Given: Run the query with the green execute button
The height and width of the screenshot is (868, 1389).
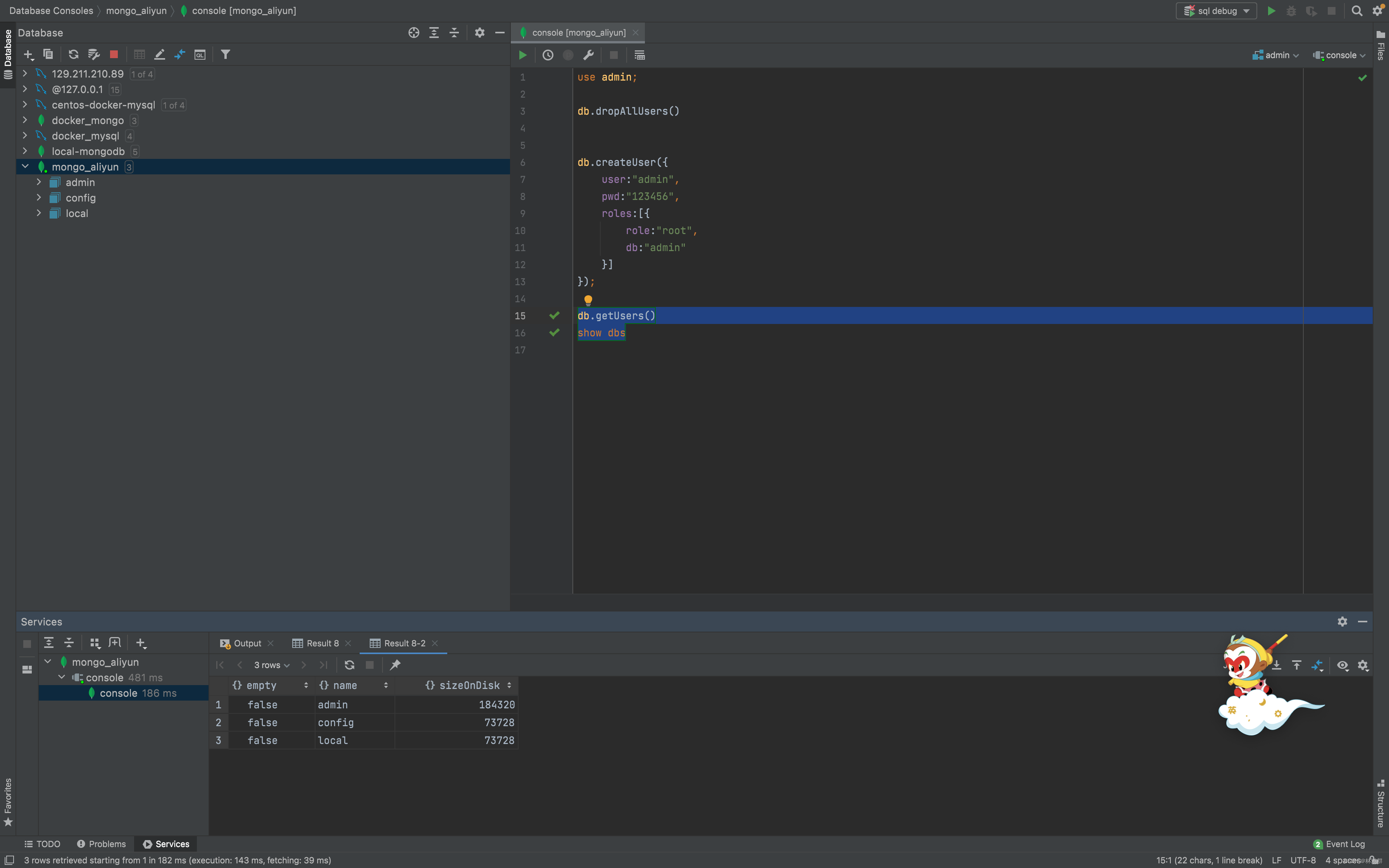Looking at the screenshot, I should (x=522, y=55).
